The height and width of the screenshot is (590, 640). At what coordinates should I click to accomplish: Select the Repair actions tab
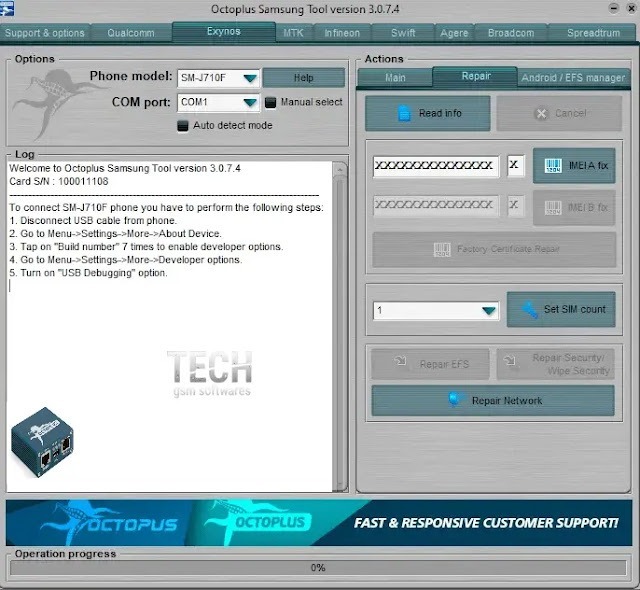click(476, 76)
